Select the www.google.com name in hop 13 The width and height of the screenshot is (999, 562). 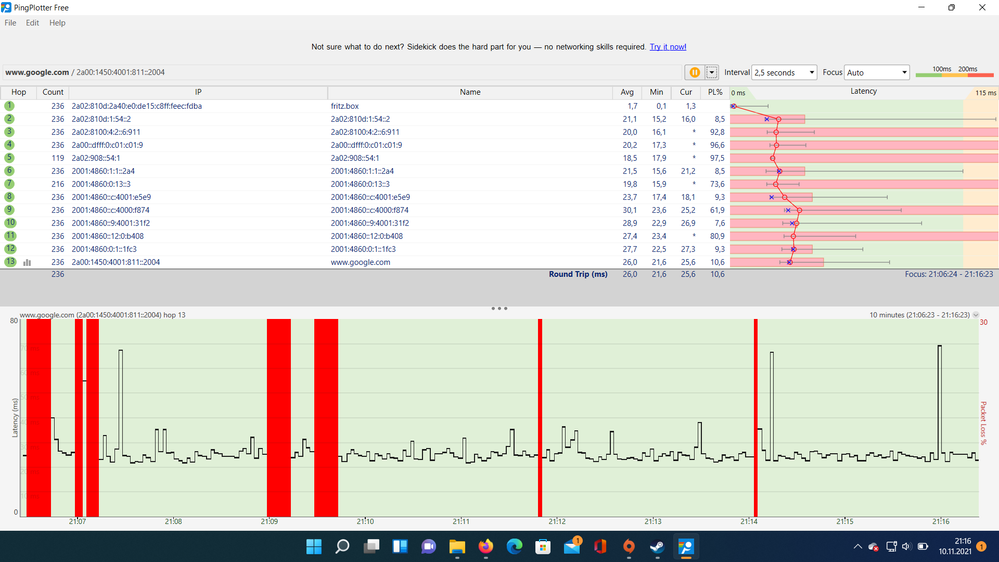(361, 262)
